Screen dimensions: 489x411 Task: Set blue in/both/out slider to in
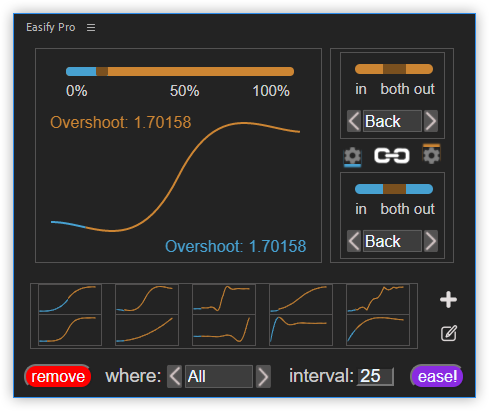(369, 189)
